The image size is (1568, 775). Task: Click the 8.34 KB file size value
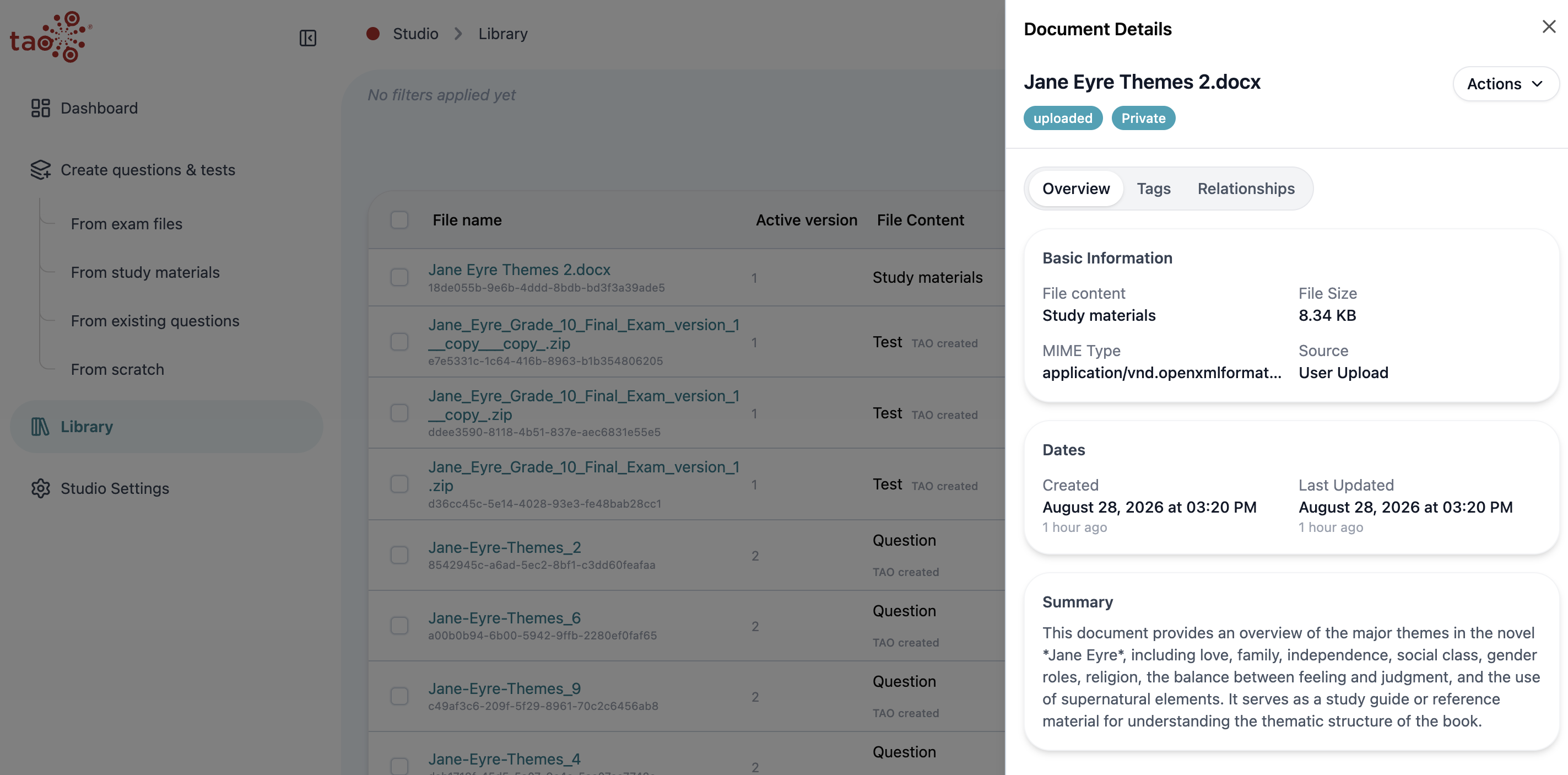coord(1327,315)
